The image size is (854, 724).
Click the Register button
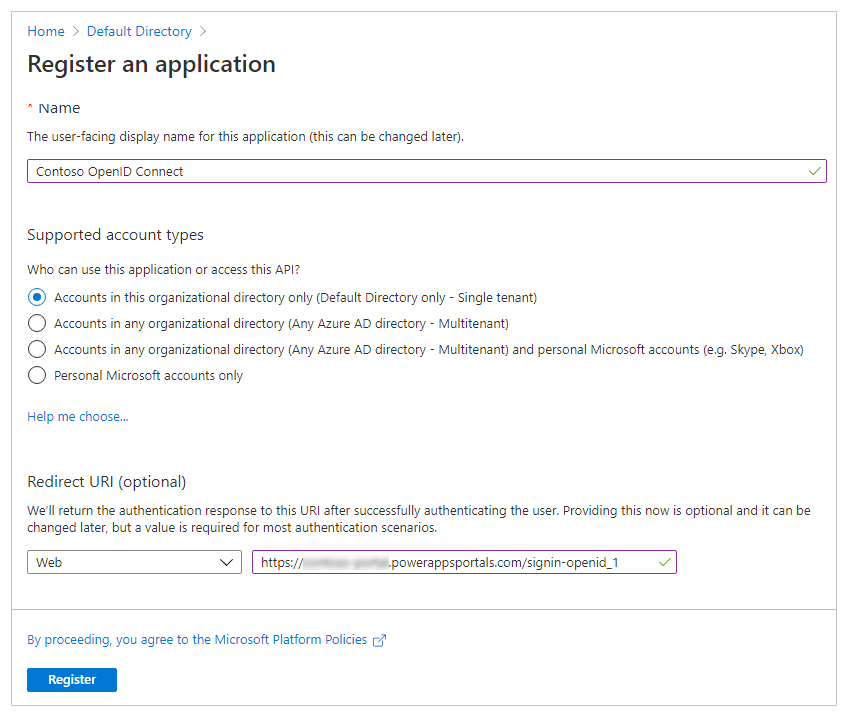pos(71,679)
